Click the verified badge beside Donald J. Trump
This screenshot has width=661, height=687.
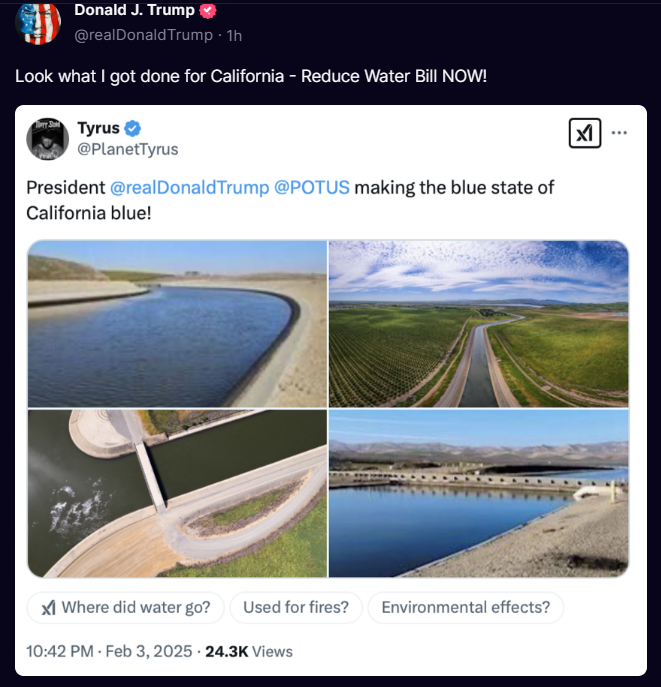click(x=208, y=11)
